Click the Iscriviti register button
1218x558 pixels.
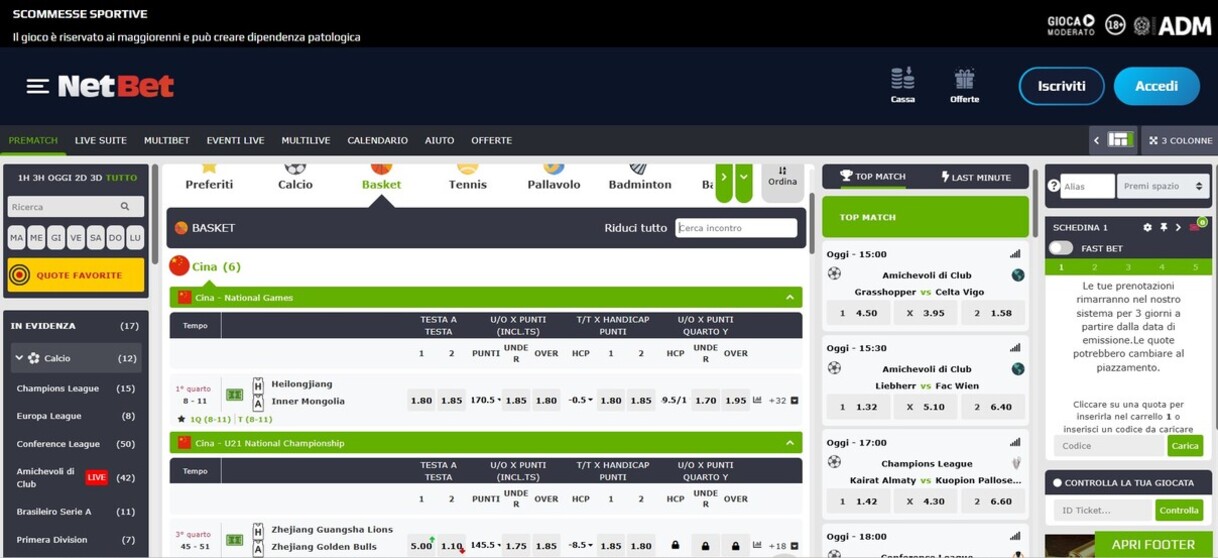[x=1061, y=86]
